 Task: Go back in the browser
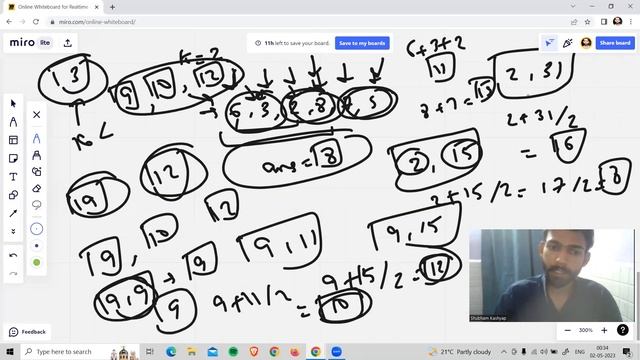(9, 22)
